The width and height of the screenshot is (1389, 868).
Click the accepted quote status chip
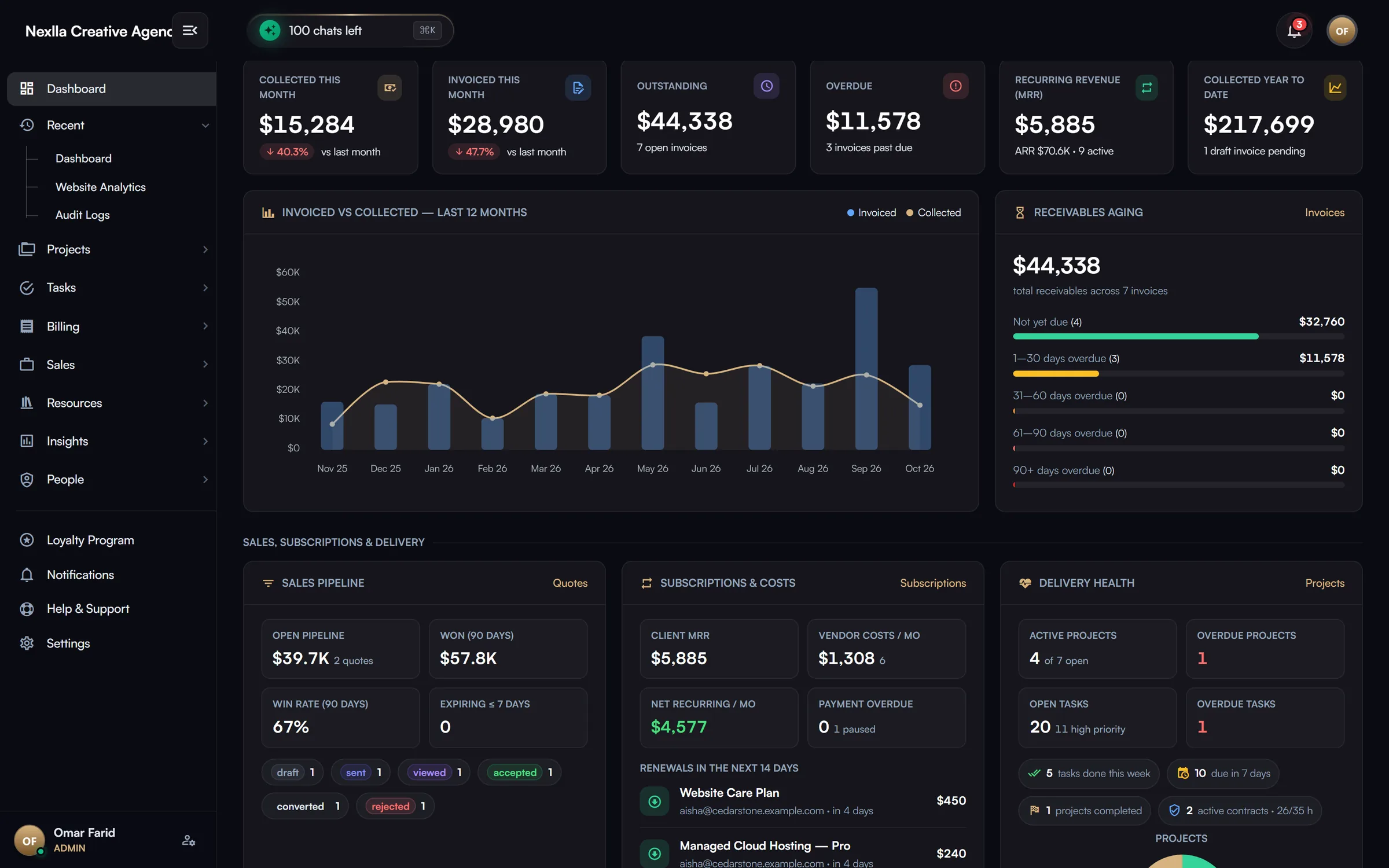pyautogui.click(x=519, y=773)
